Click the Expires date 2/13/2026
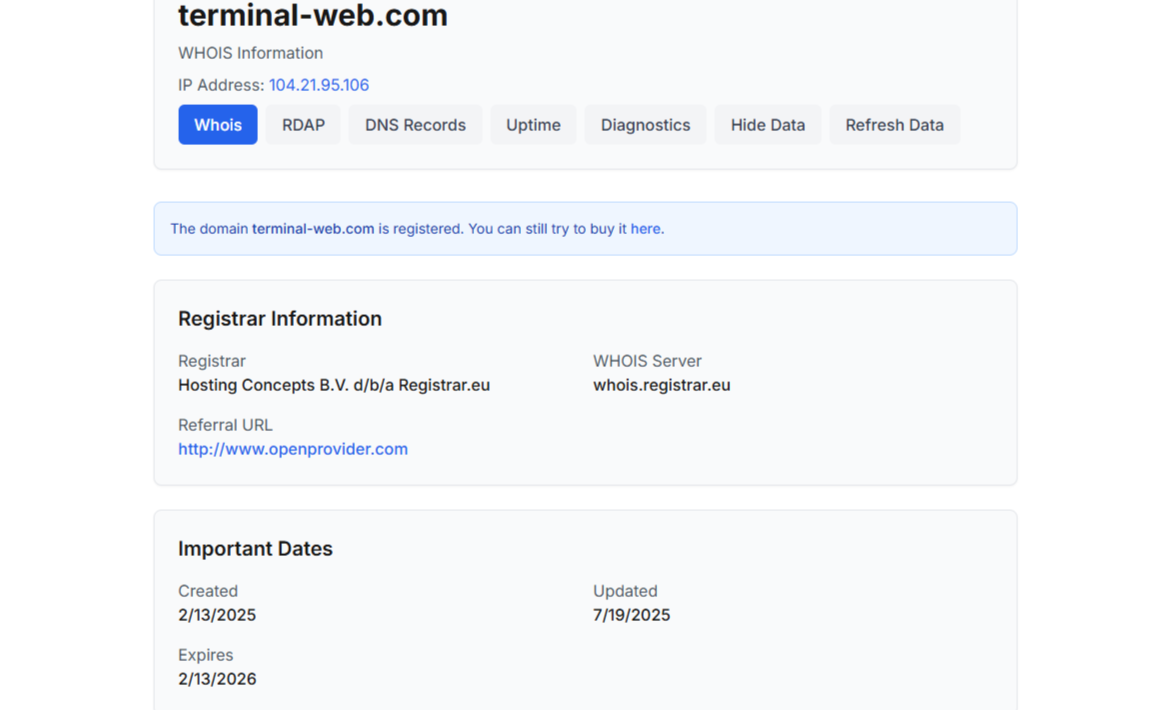The width and height of the screenshot is (1175, 710). 217,679
